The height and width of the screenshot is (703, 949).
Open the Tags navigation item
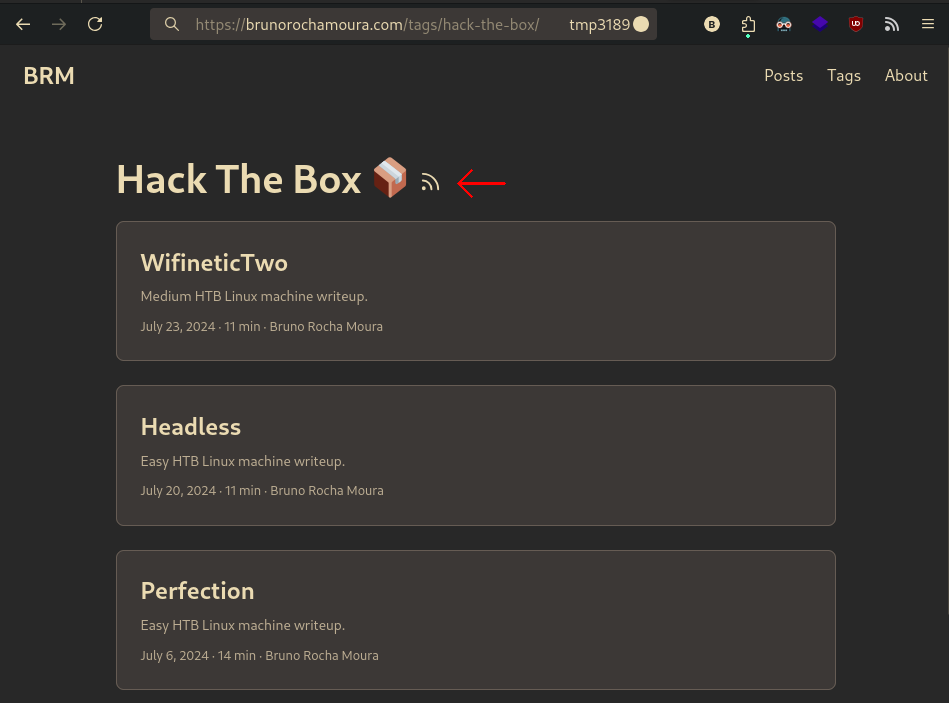coord(843,76)
